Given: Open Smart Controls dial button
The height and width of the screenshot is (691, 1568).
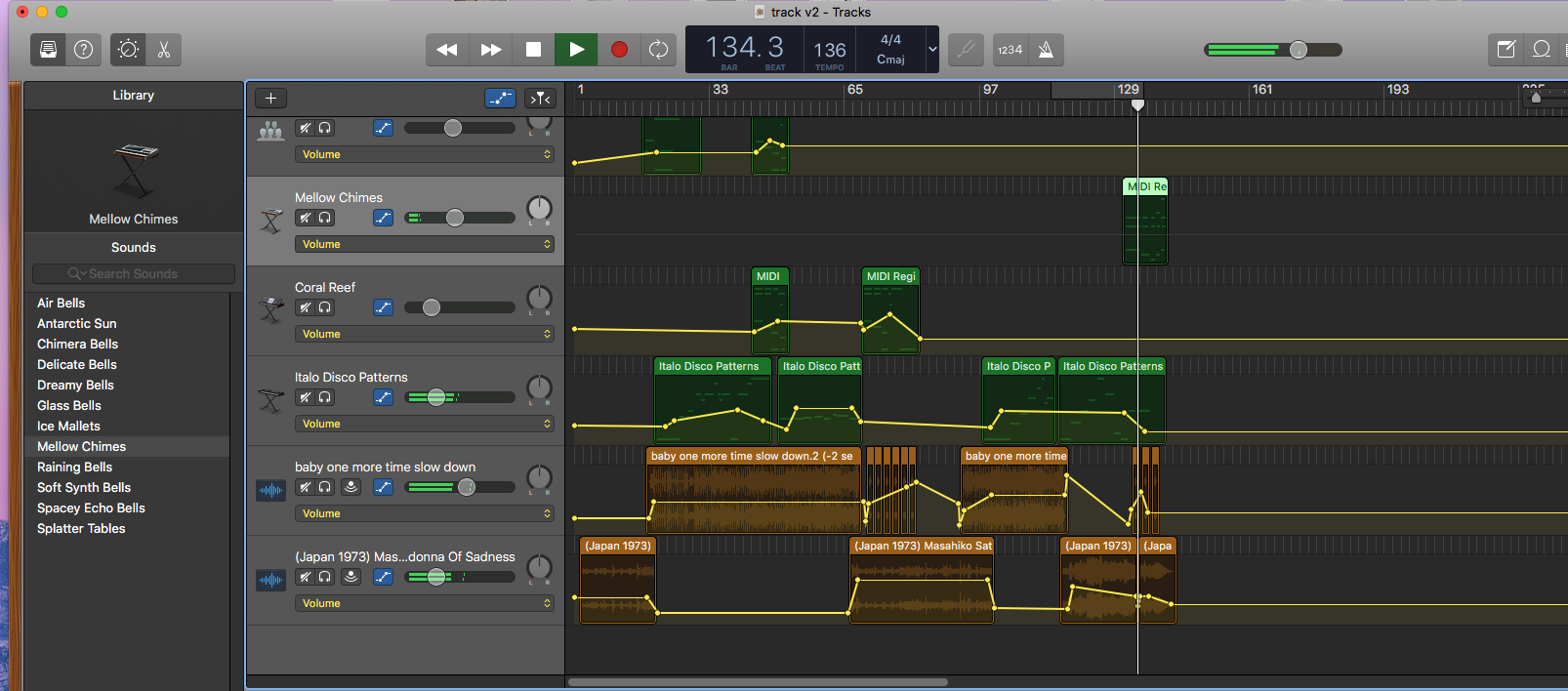Looking at the screenshot, I should coord(128,50).
